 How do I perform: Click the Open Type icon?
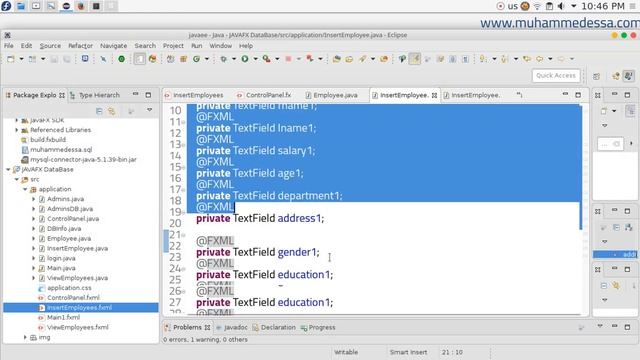(x=336, y=59)
